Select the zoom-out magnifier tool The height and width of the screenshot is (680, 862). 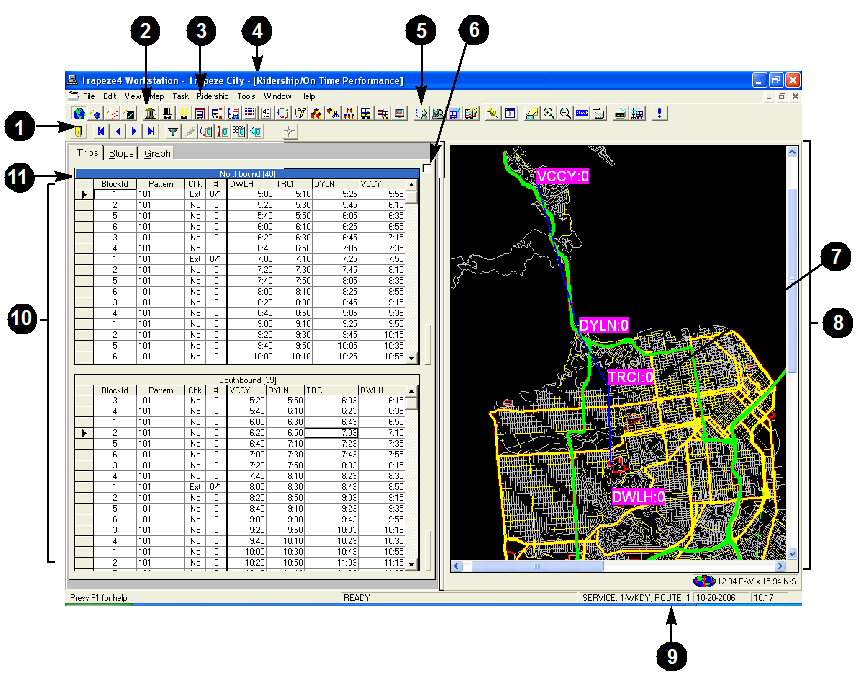564,112
